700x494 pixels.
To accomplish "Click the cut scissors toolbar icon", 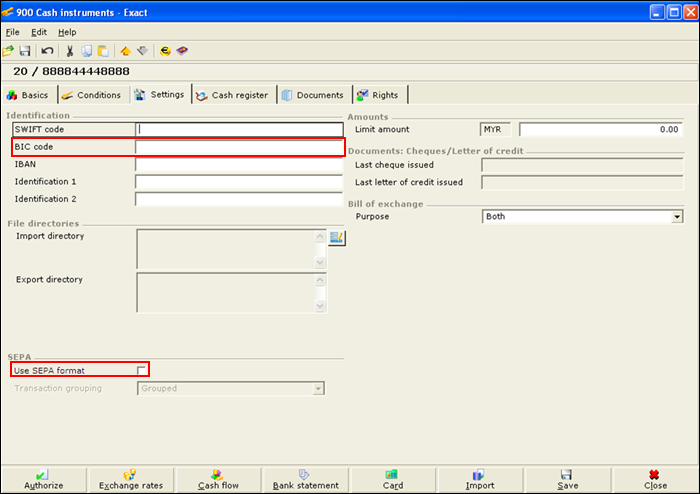I will pos(70,50).
